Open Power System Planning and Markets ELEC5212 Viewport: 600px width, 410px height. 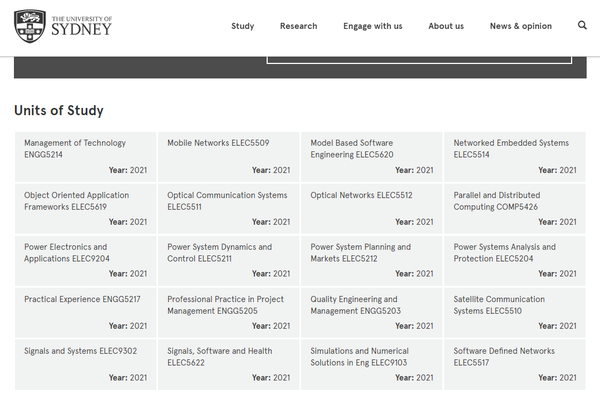[x=372, y=261]
